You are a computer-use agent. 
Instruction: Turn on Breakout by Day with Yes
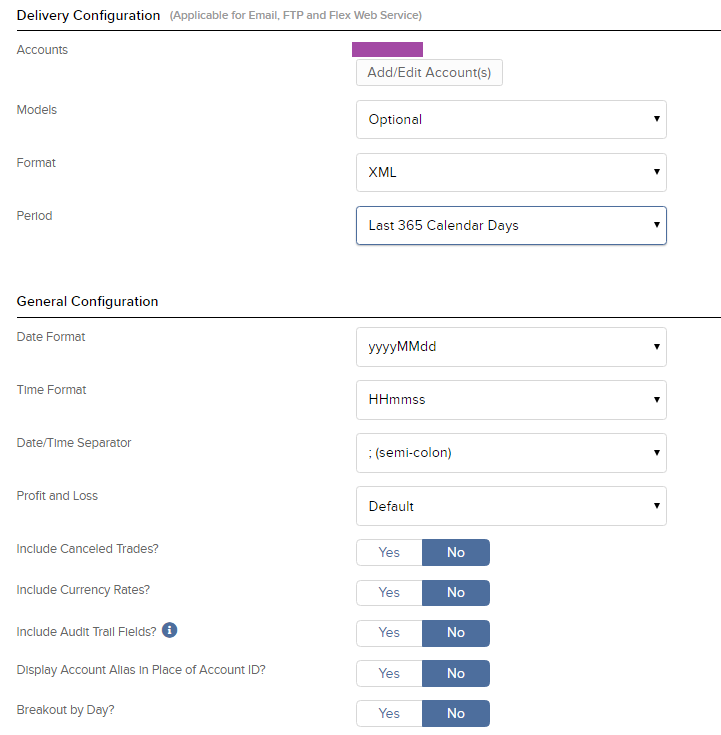pos(389,713)
